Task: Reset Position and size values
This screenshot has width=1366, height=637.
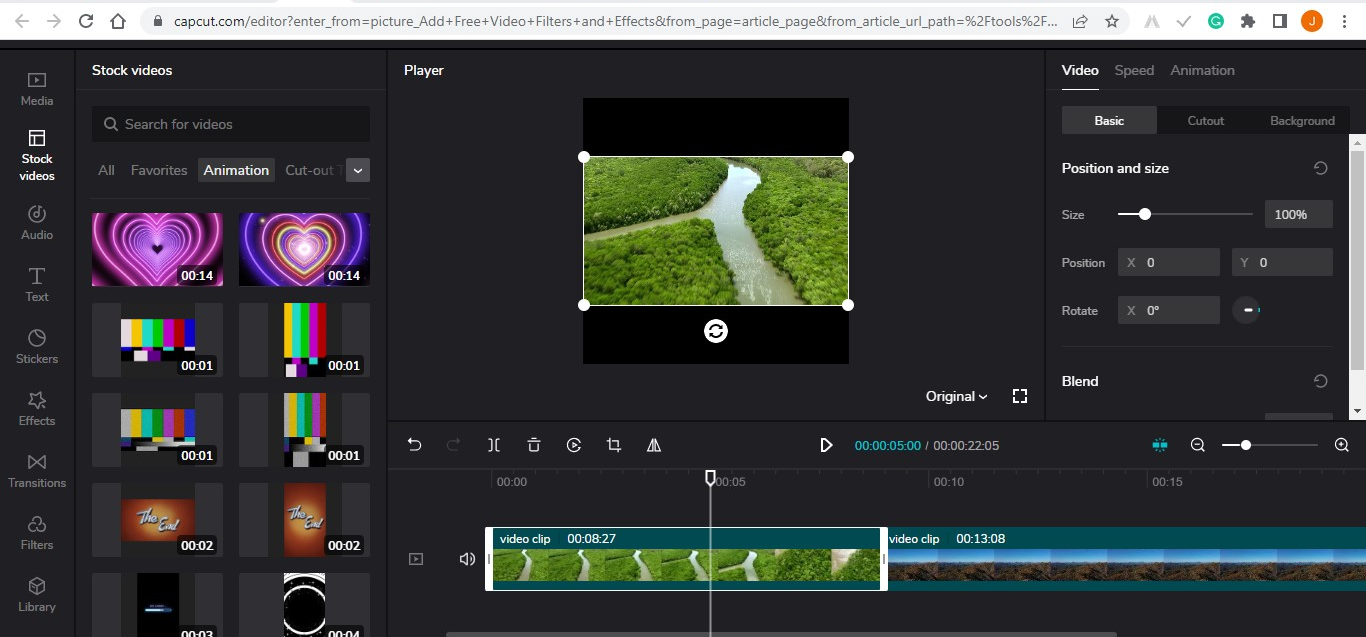Action: click(1321, 168)
